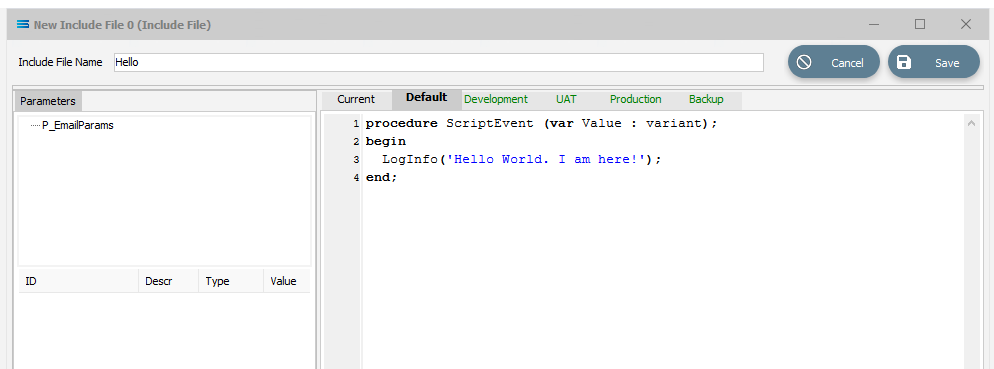Switch to the Production tab

[635, 100]
